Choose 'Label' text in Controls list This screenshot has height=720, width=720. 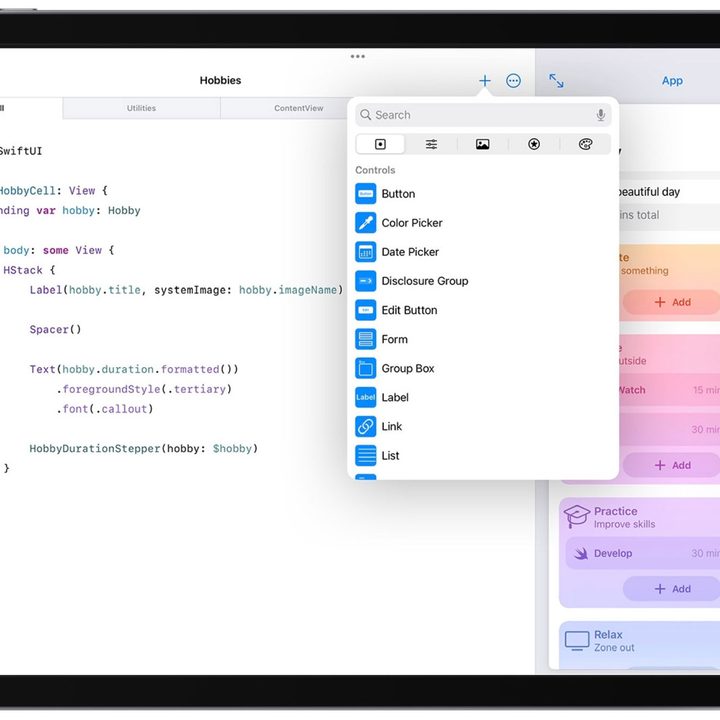click(395, 397)
